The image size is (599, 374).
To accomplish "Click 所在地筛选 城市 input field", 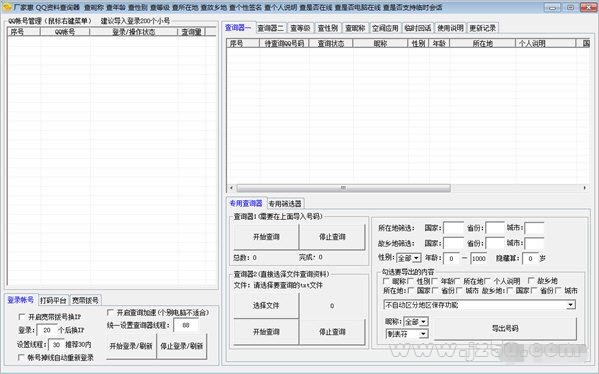I will tap(534, 228).
